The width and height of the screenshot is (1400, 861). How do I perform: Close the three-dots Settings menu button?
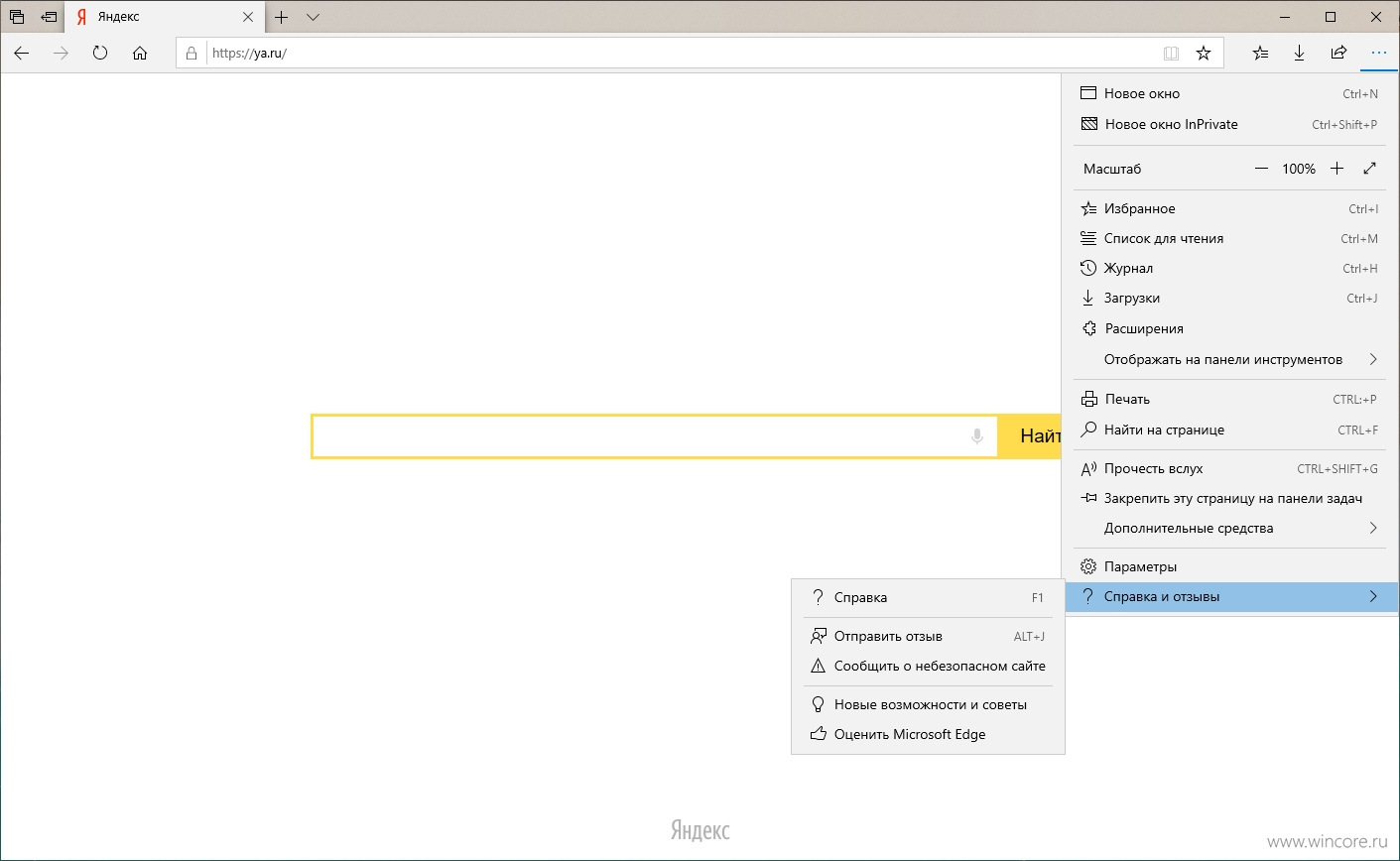click(x=1378, y=54)
